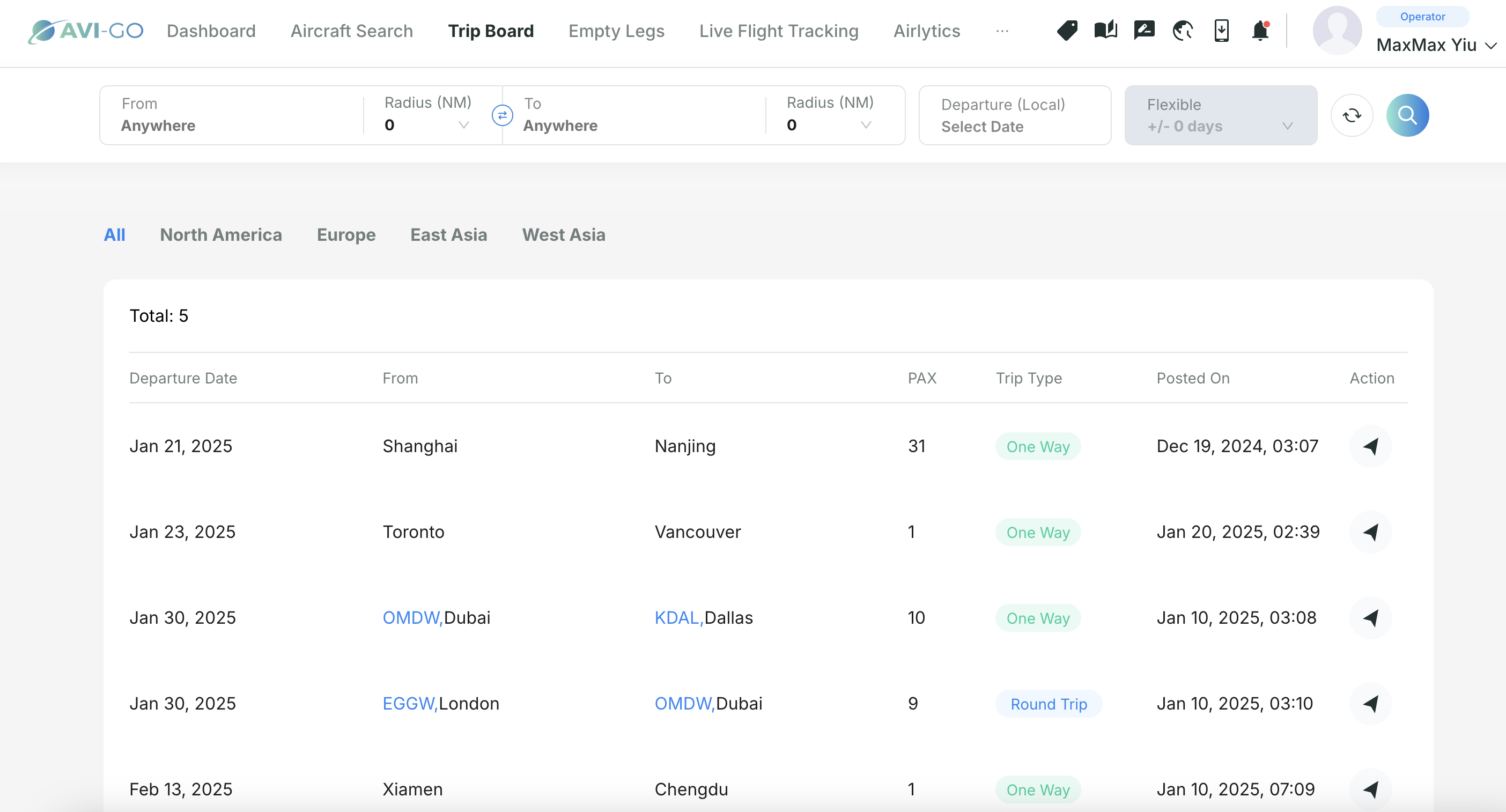Image resolution: width=1506 pixels, height=812 pixels.
Task: Click the mobile download icon in header
Action: coord(1221,31)
